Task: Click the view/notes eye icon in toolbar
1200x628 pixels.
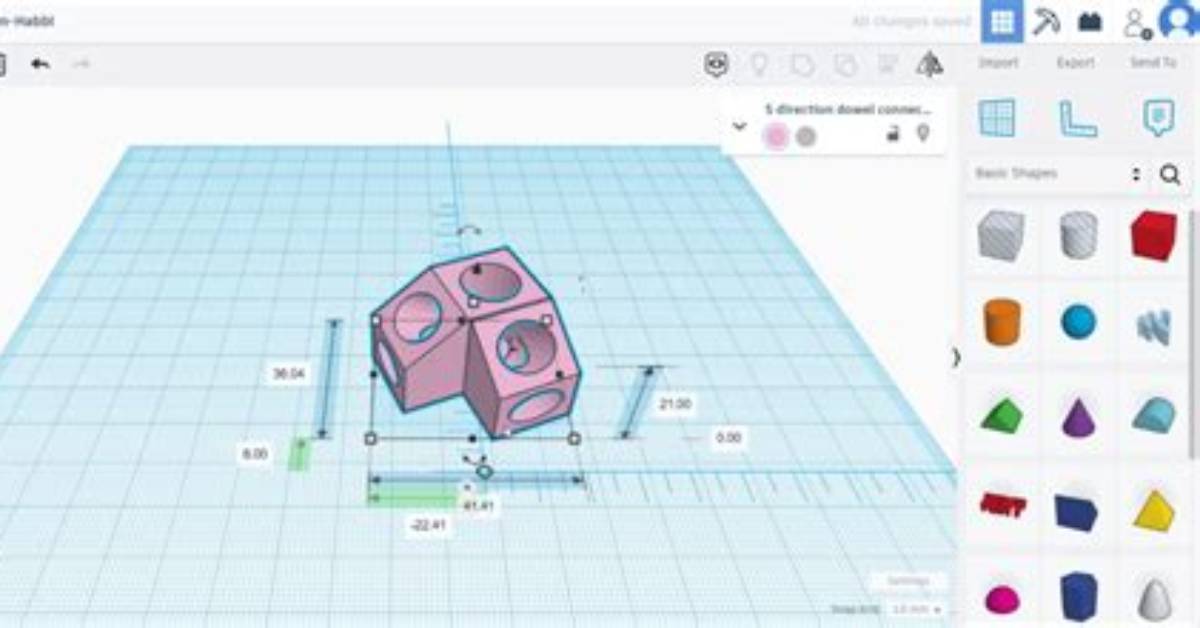Action: 716,65
